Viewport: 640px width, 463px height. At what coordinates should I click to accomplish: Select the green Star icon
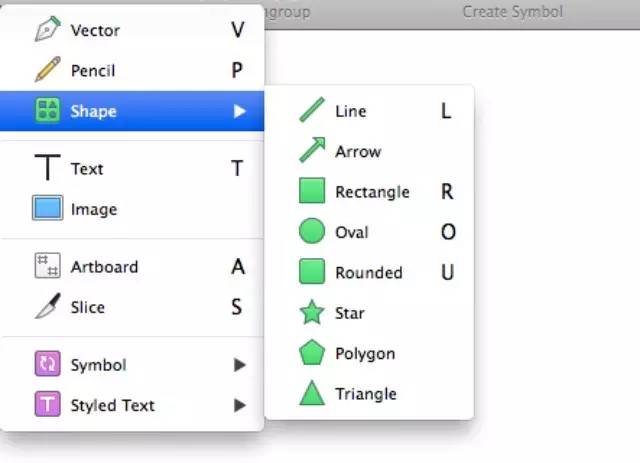[312, 313]
